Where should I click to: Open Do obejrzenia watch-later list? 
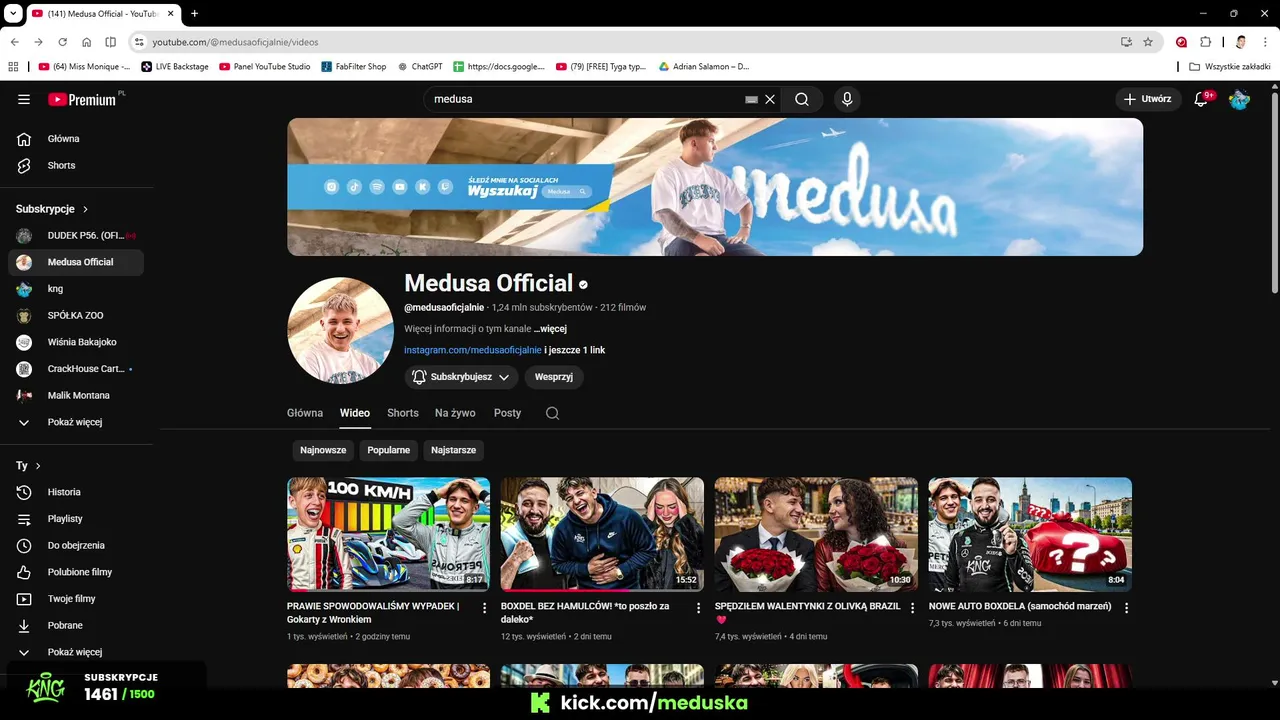point(76,545)
